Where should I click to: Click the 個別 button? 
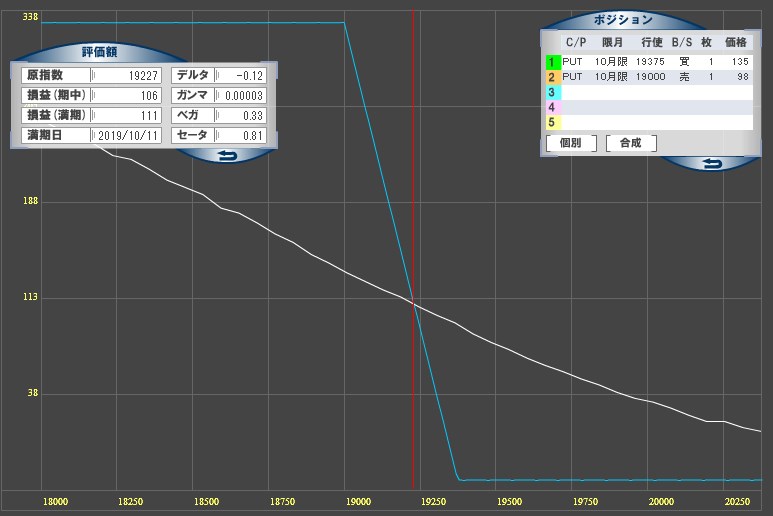(571, 143)
